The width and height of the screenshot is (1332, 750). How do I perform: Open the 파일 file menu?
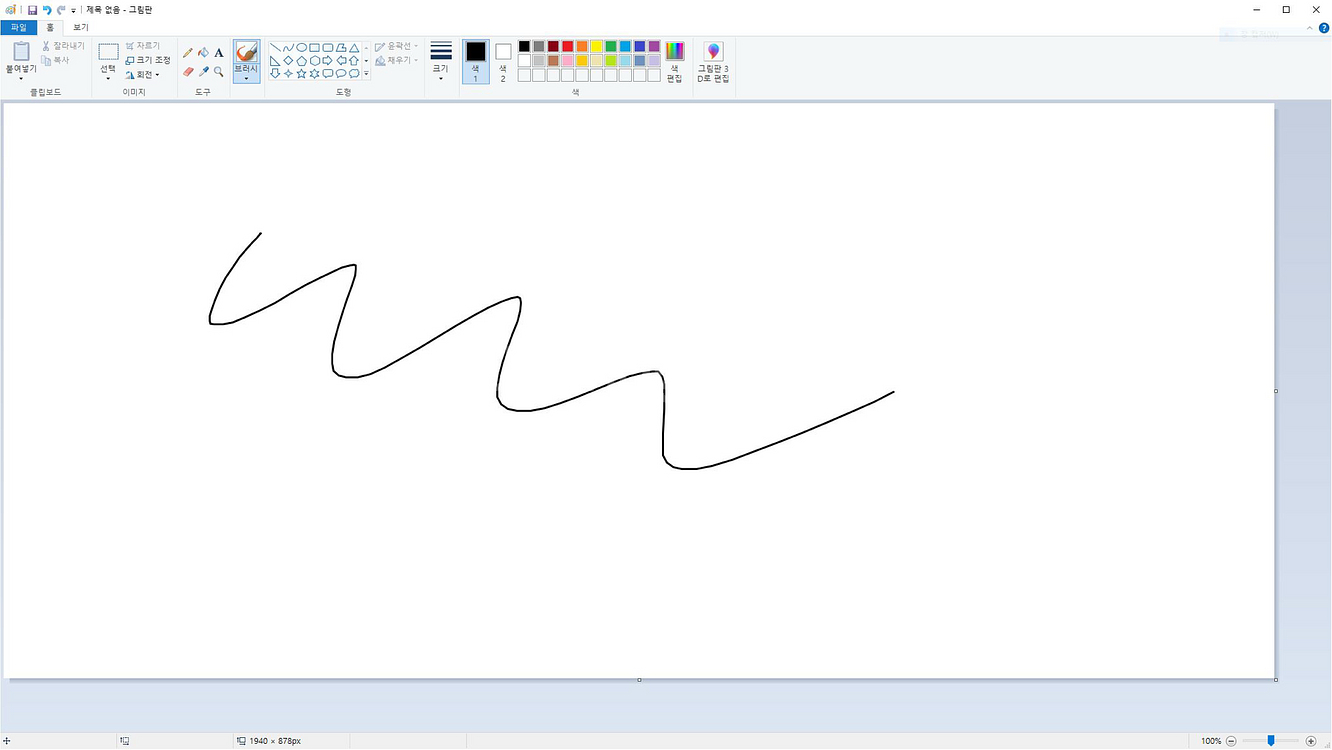pyautogui.click(x=19, y=27)
